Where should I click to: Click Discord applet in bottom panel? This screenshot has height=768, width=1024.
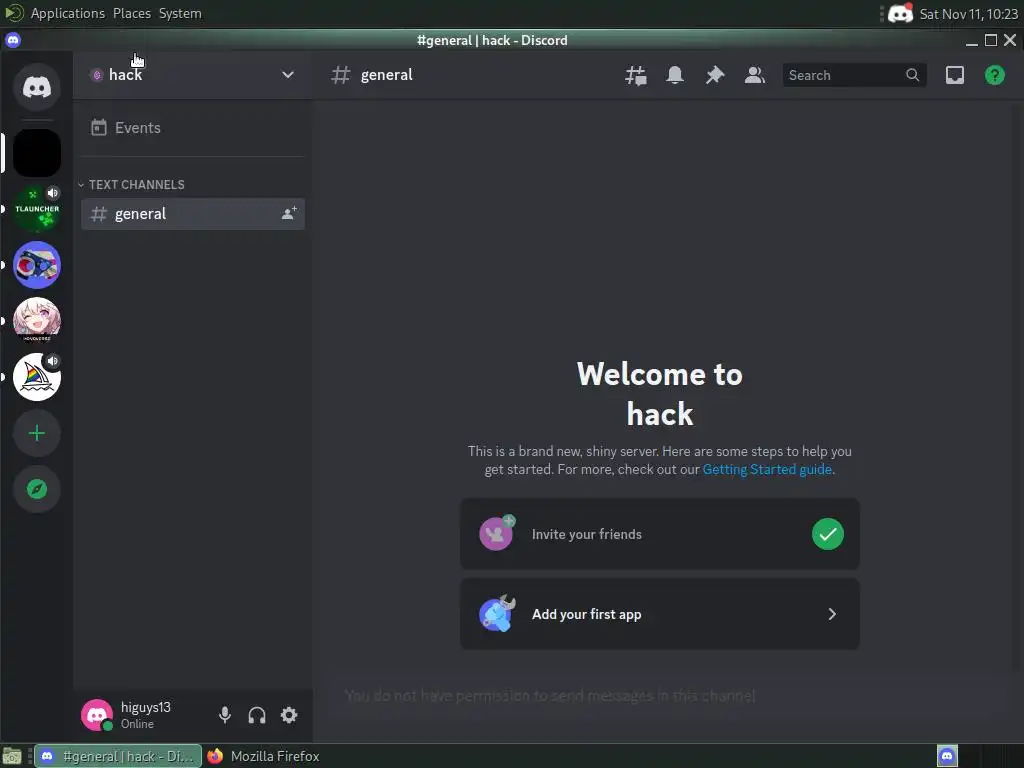tap(947, 756)
